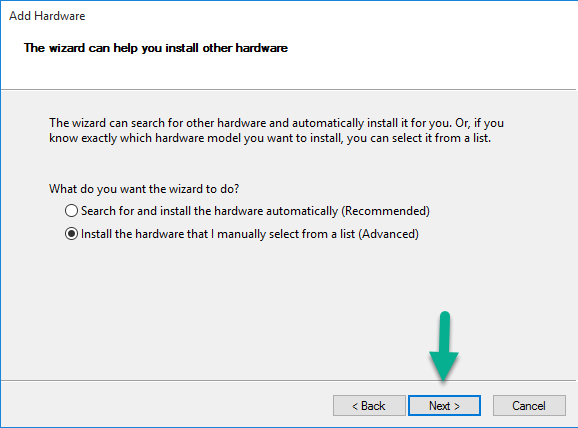578x428 pixels.
Task: Click the green arrow's shaft above Next
Action: tap(445, 332)
